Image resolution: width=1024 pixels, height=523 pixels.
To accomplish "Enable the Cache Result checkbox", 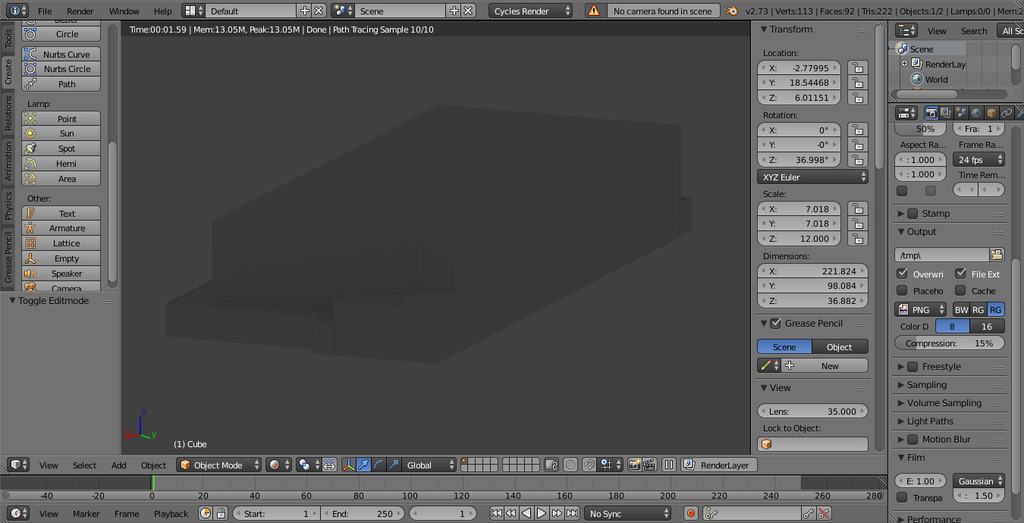I will [x=961, y=291].
